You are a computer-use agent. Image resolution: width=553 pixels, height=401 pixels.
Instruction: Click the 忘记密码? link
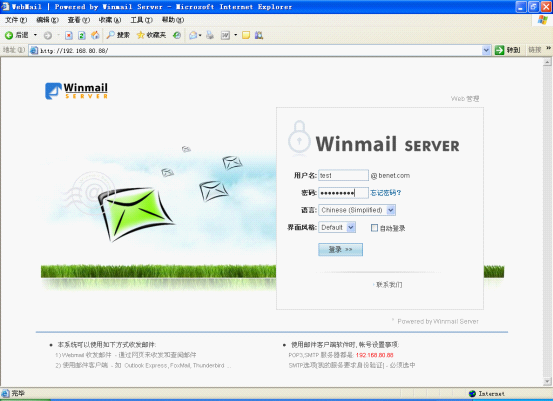385,193
